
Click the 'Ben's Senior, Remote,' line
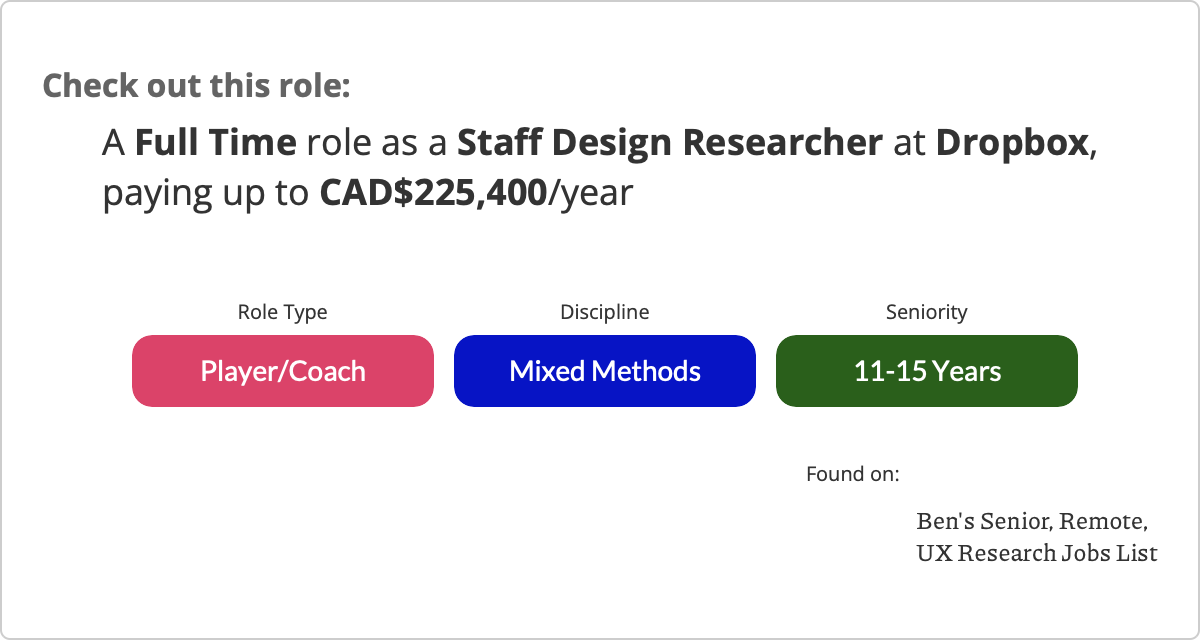pos(1031,521)
